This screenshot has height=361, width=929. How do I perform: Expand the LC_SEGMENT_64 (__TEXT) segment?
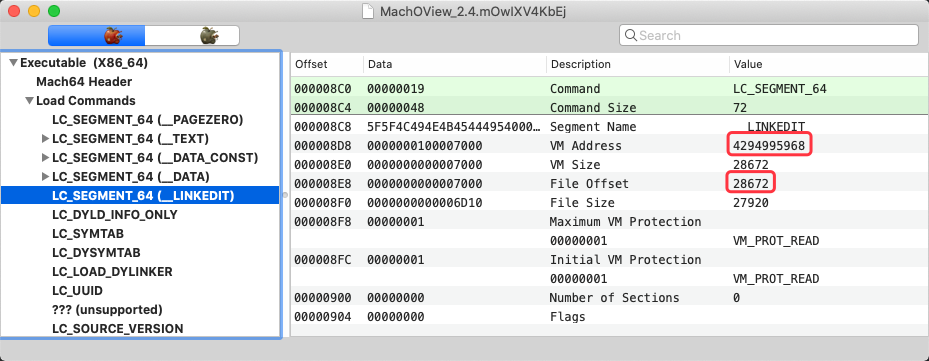(x=45, y=139)
